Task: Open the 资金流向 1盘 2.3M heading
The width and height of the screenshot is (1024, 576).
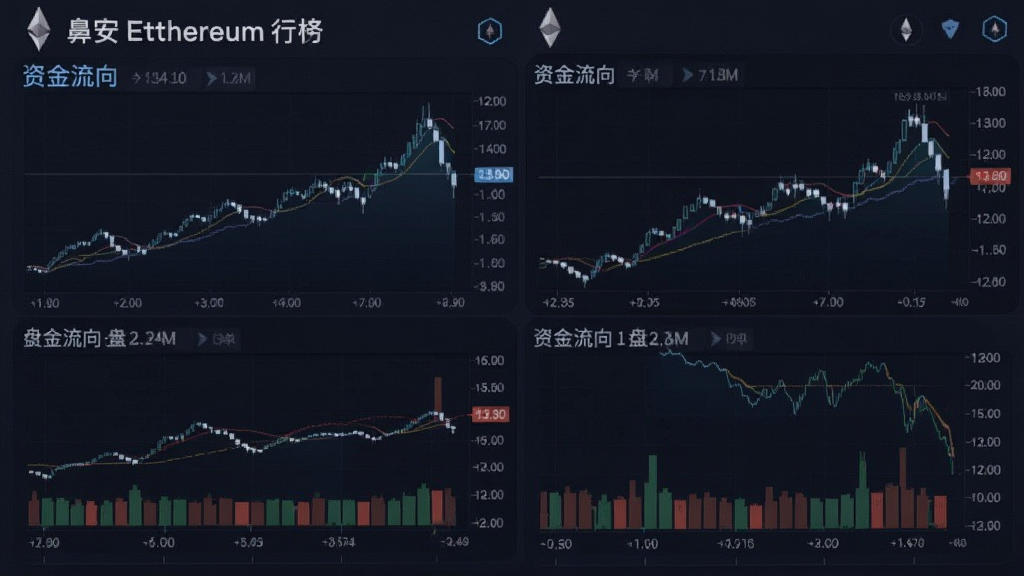Action: 611,338
